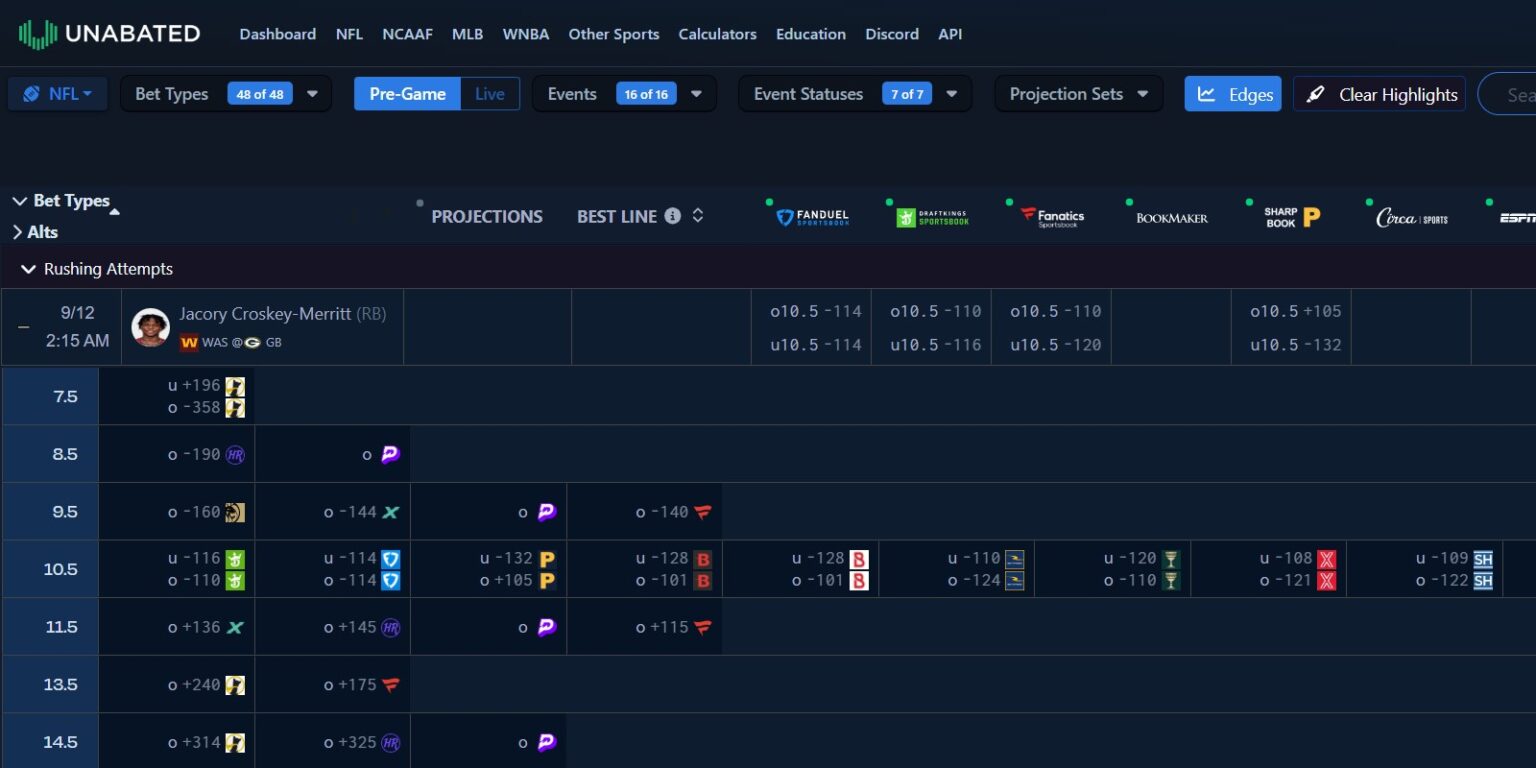Image resolution: width=1536 pixels, height=768 pixels.
Task: Switch to Live mode
Action: 490,94
